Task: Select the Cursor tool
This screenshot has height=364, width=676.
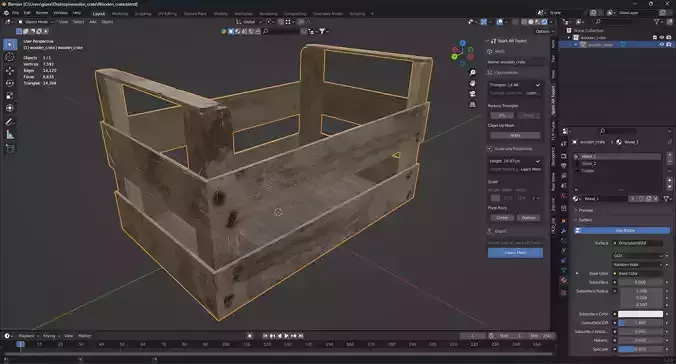Action: 10,57
